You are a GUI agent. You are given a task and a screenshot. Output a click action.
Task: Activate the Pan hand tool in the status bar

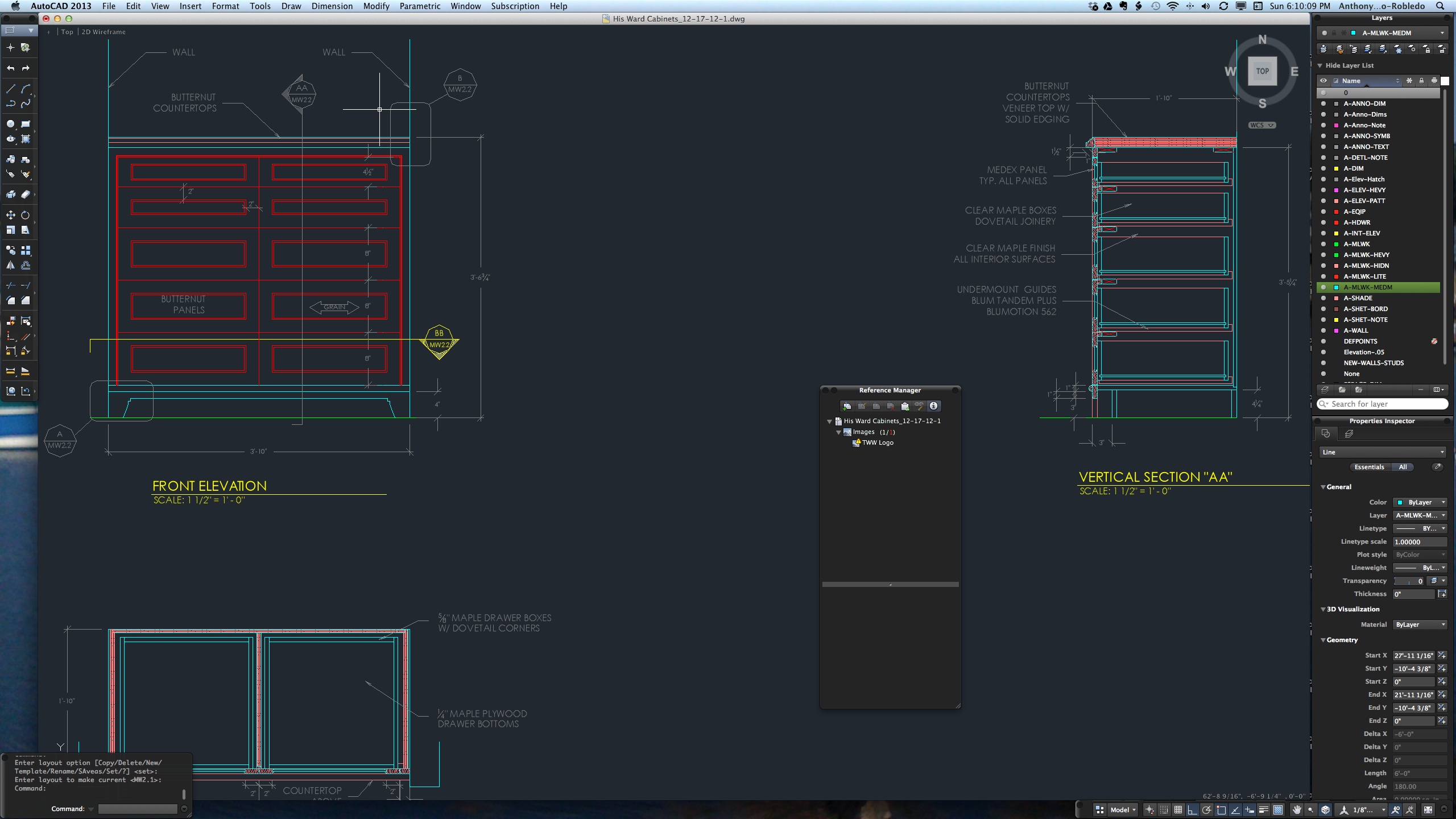(1297, 810)
